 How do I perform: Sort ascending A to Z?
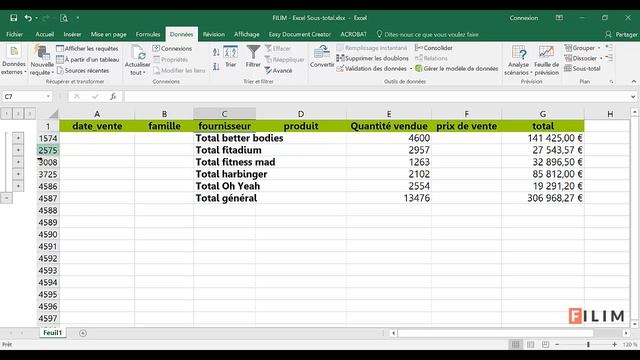[216, 52]
